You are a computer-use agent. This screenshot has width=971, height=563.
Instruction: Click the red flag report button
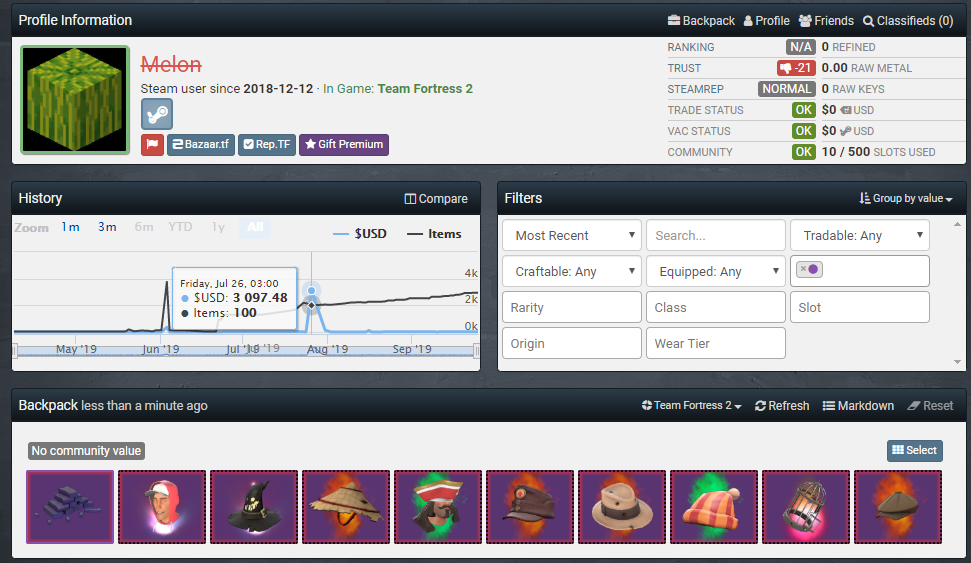(152, 144)
